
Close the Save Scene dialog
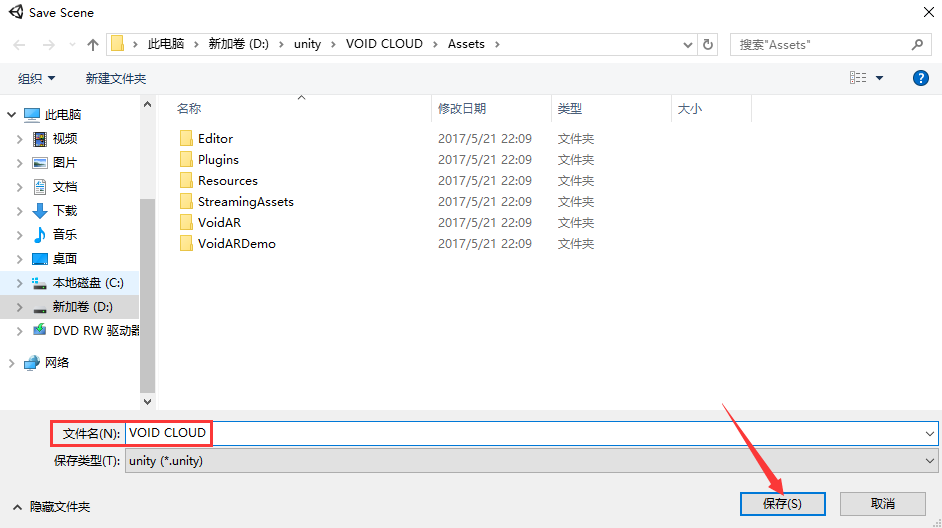point(928,12)
